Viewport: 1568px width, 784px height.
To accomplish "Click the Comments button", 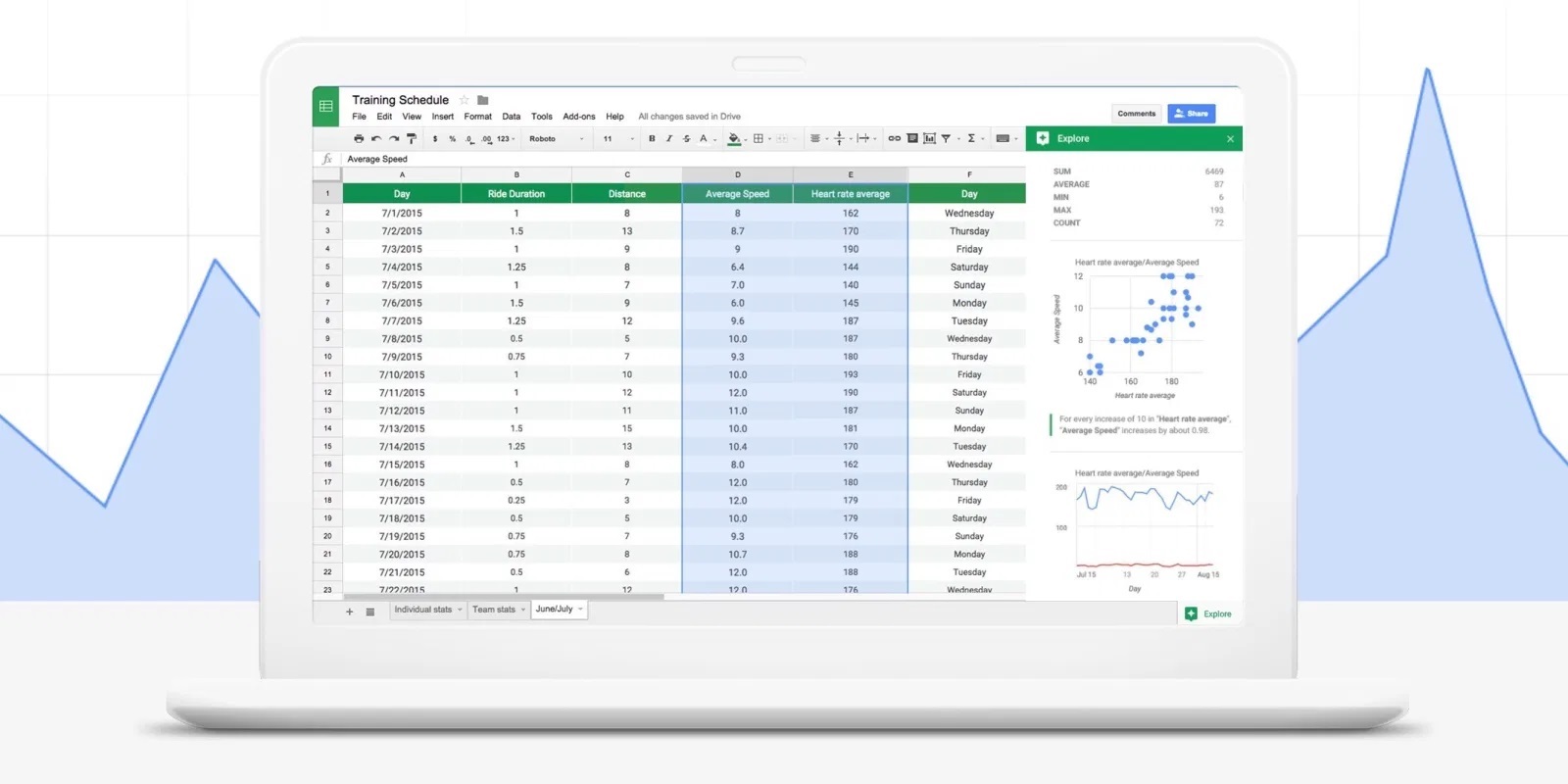I will [1136, 114].
